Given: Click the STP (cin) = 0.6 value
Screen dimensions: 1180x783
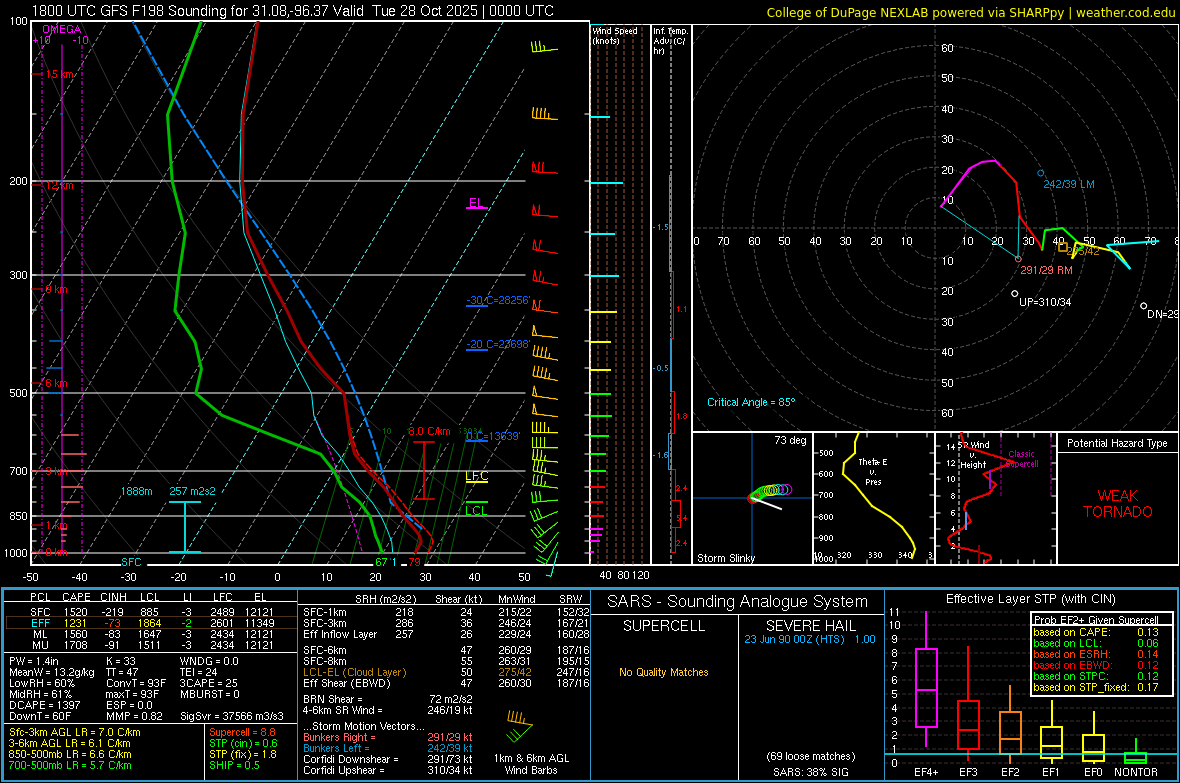Looking at the screenshot, I should 243,743.
